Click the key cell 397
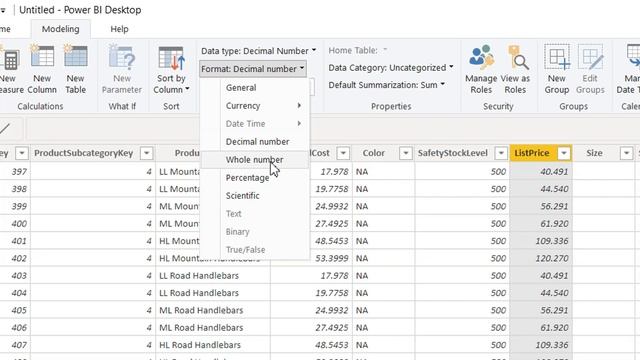This screenshot has width=640, height=360. 15,172
